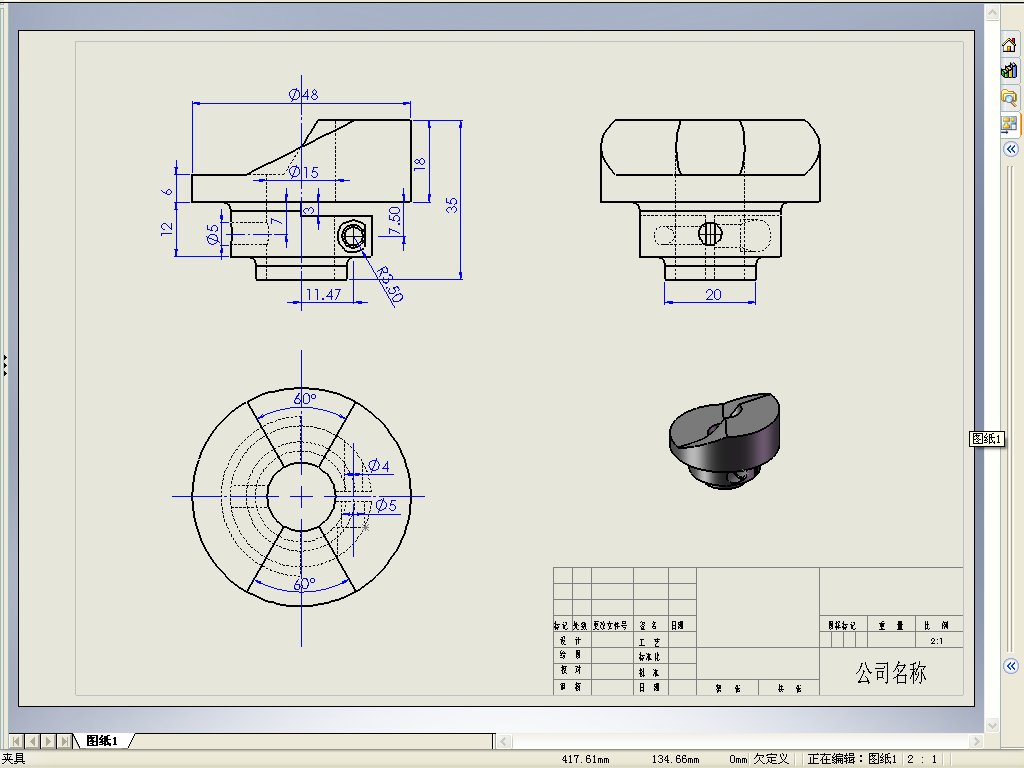Select the R3.50 radius dimension

pyautogui.click(x=390, y=285)
